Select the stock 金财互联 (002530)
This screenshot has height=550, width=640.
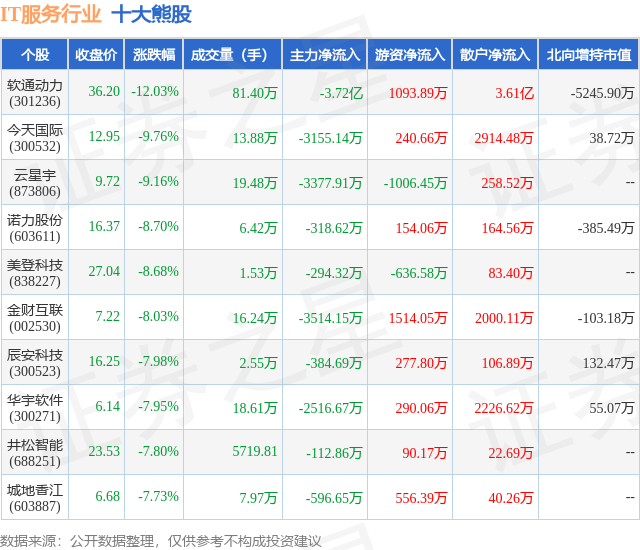coord(35,318)
